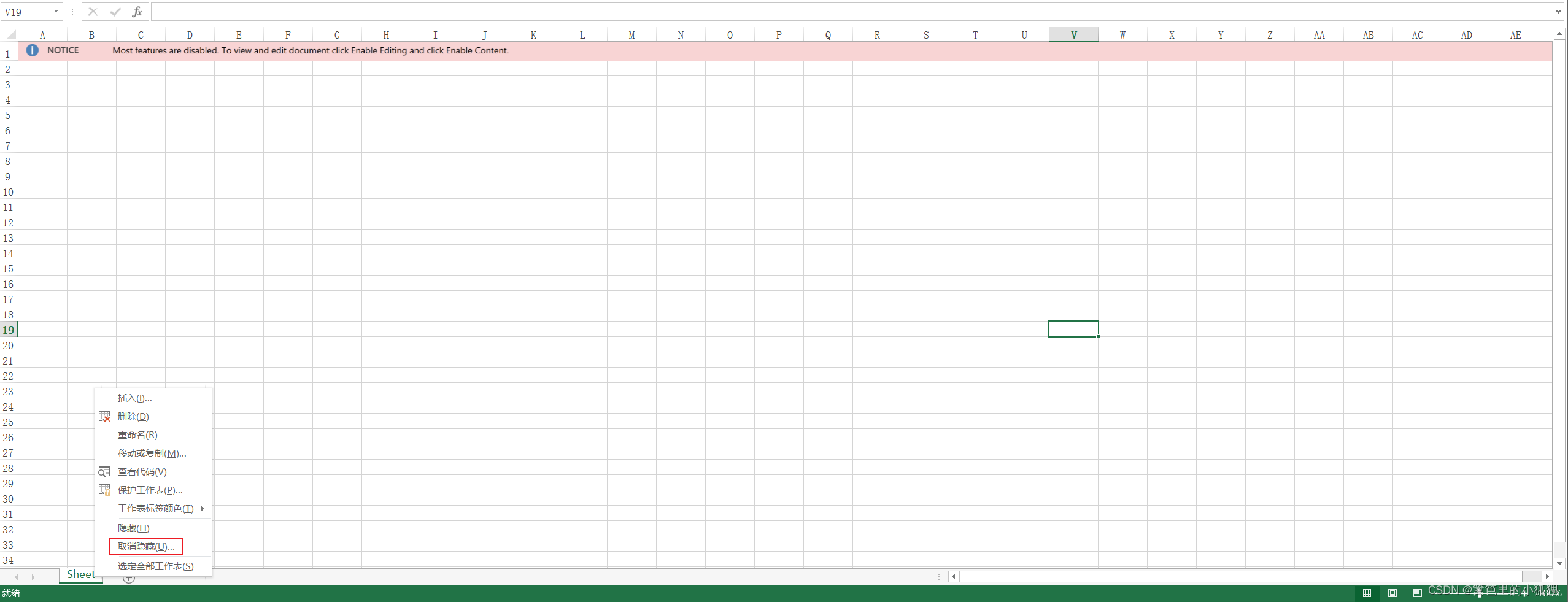Switch to Normal view in status bar
Screen dimensions: 1568x602
point(1367,593)
